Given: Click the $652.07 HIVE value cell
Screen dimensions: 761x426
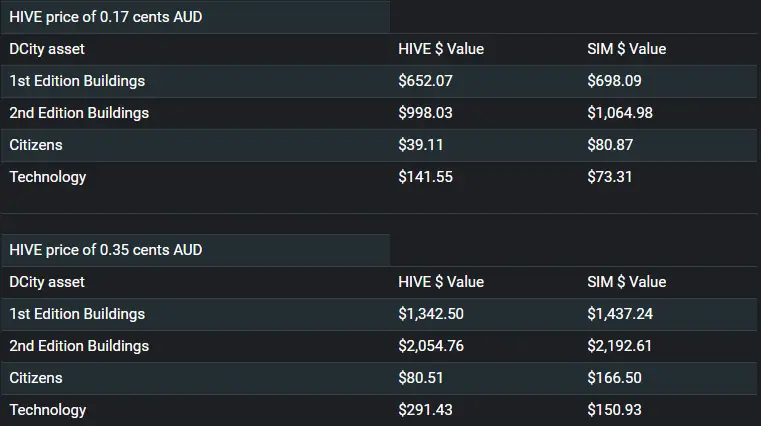Looking at the screenshot, I should pyautogui.click(x=426, y=81).
